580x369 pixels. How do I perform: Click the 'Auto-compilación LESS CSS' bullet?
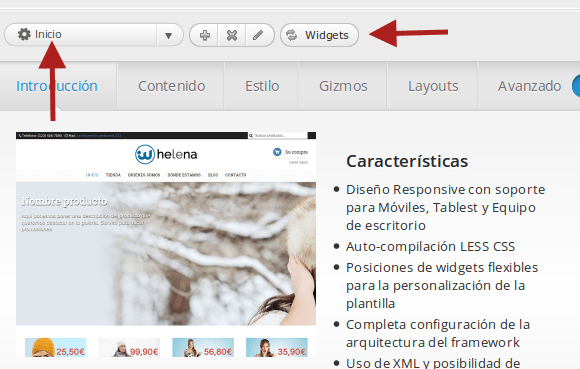pyautogui.click(x=430, y=247)
